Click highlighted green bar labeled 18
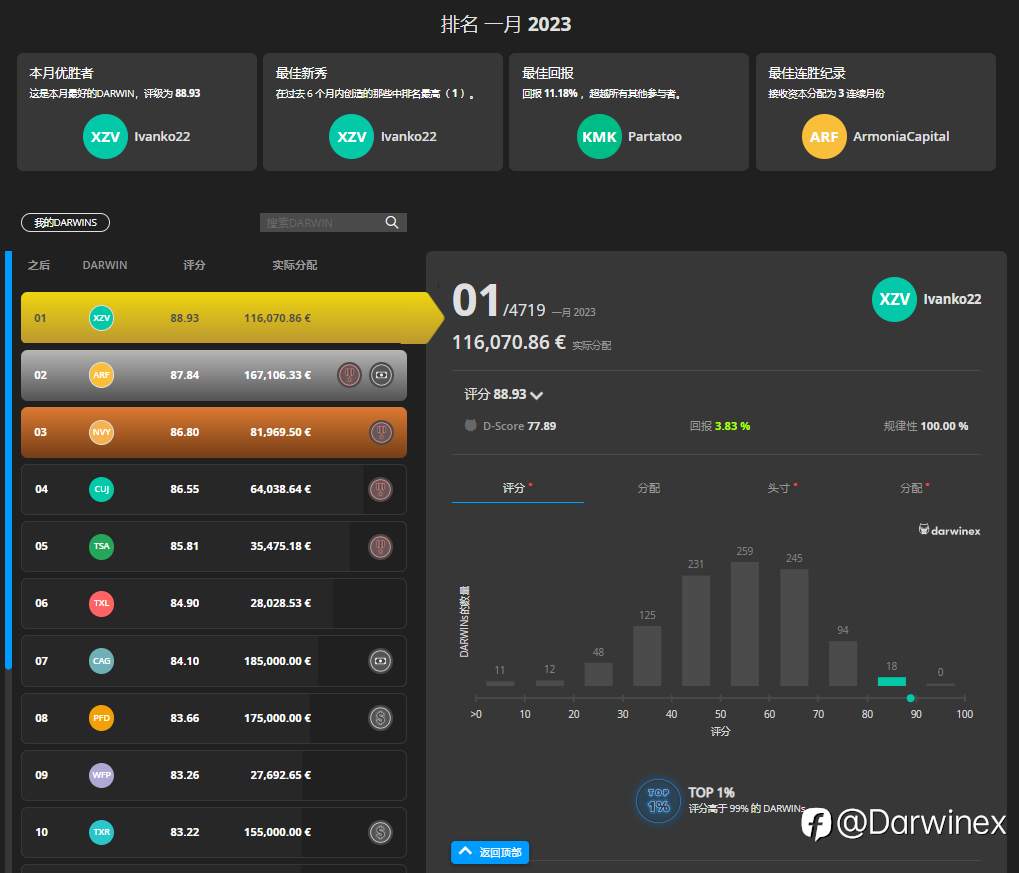1019x873 pixels. [x=892, y=681]
